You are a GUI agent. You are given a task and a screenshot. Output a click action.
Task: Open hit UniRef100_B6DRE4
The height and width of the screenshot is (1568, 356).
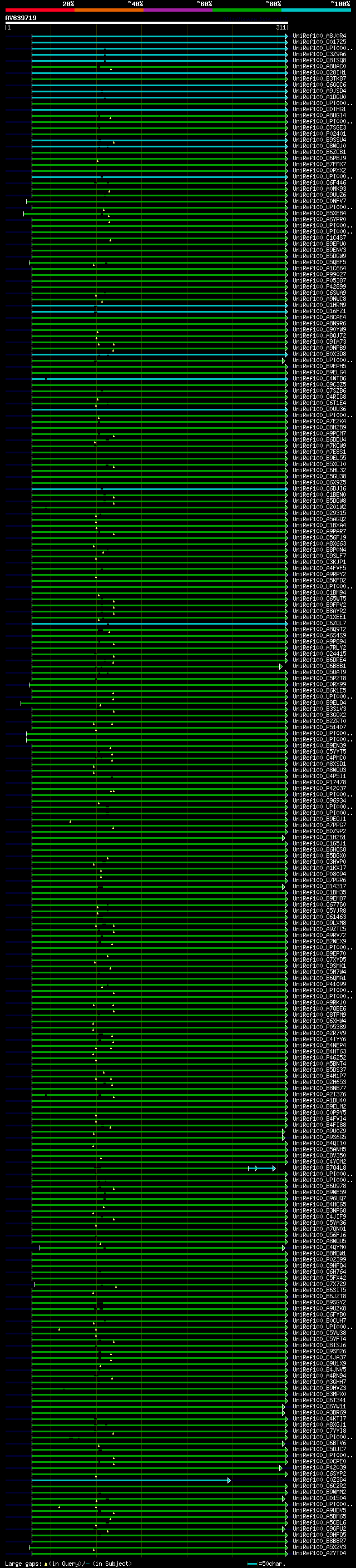click(319, 660)
